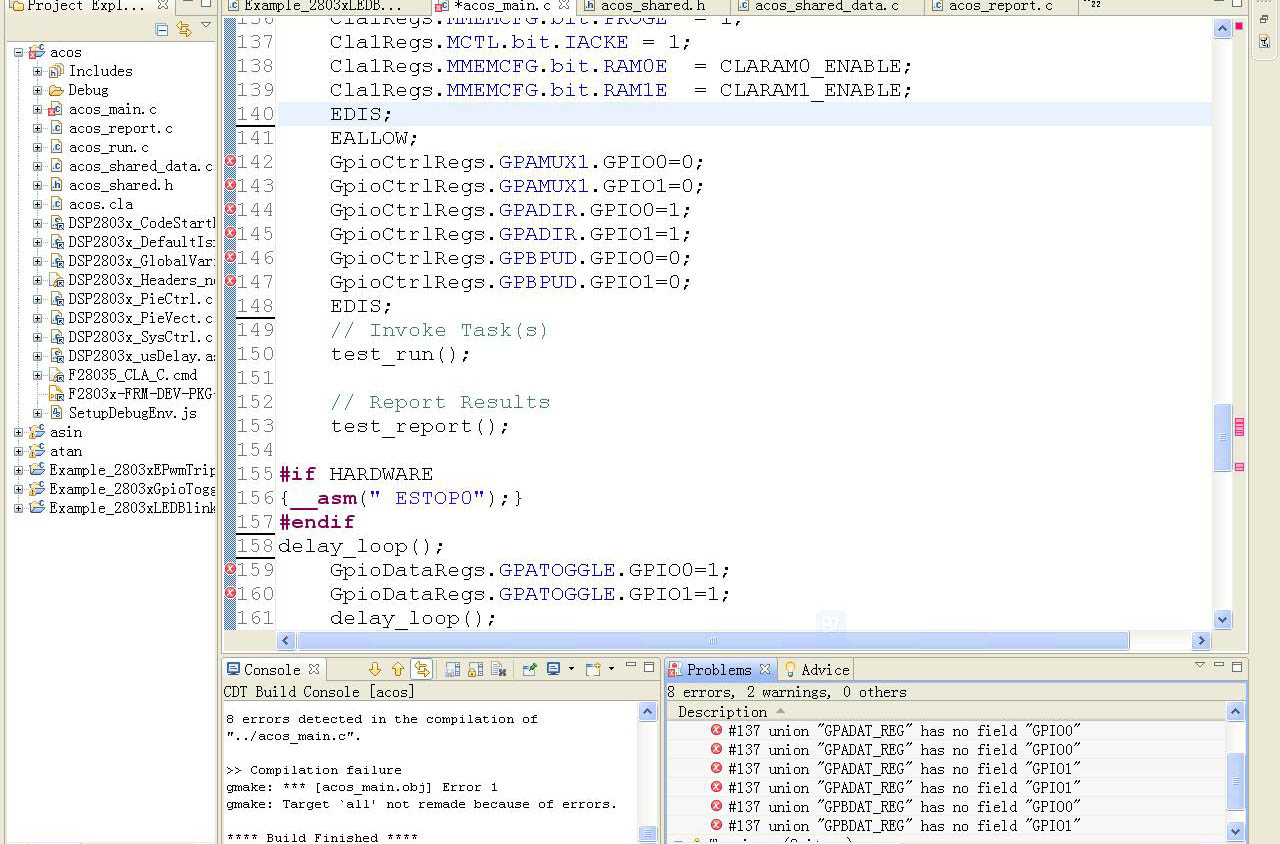Collapse the acos project tree
Viewport: 1280px width, 844px height.
(x=18, y=52)
